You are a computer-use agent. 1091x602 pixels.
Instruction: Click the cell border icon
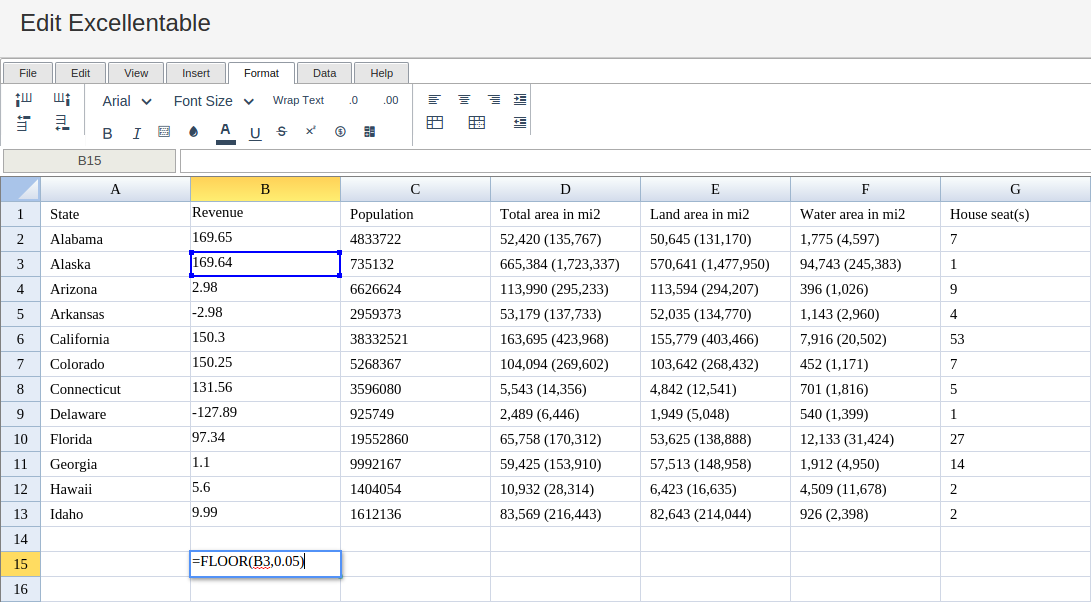pos(165,132)
